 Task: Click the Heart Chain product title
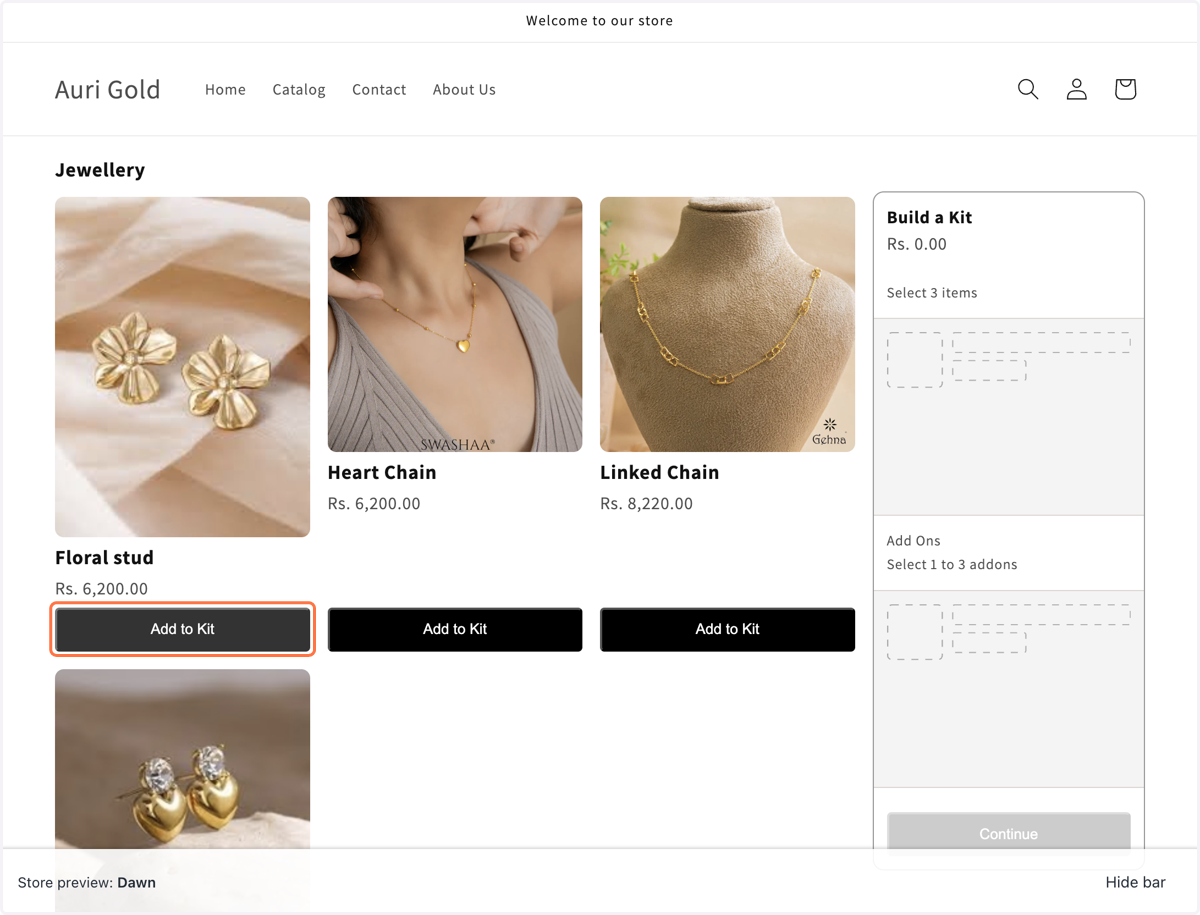[x=382, y=472]
